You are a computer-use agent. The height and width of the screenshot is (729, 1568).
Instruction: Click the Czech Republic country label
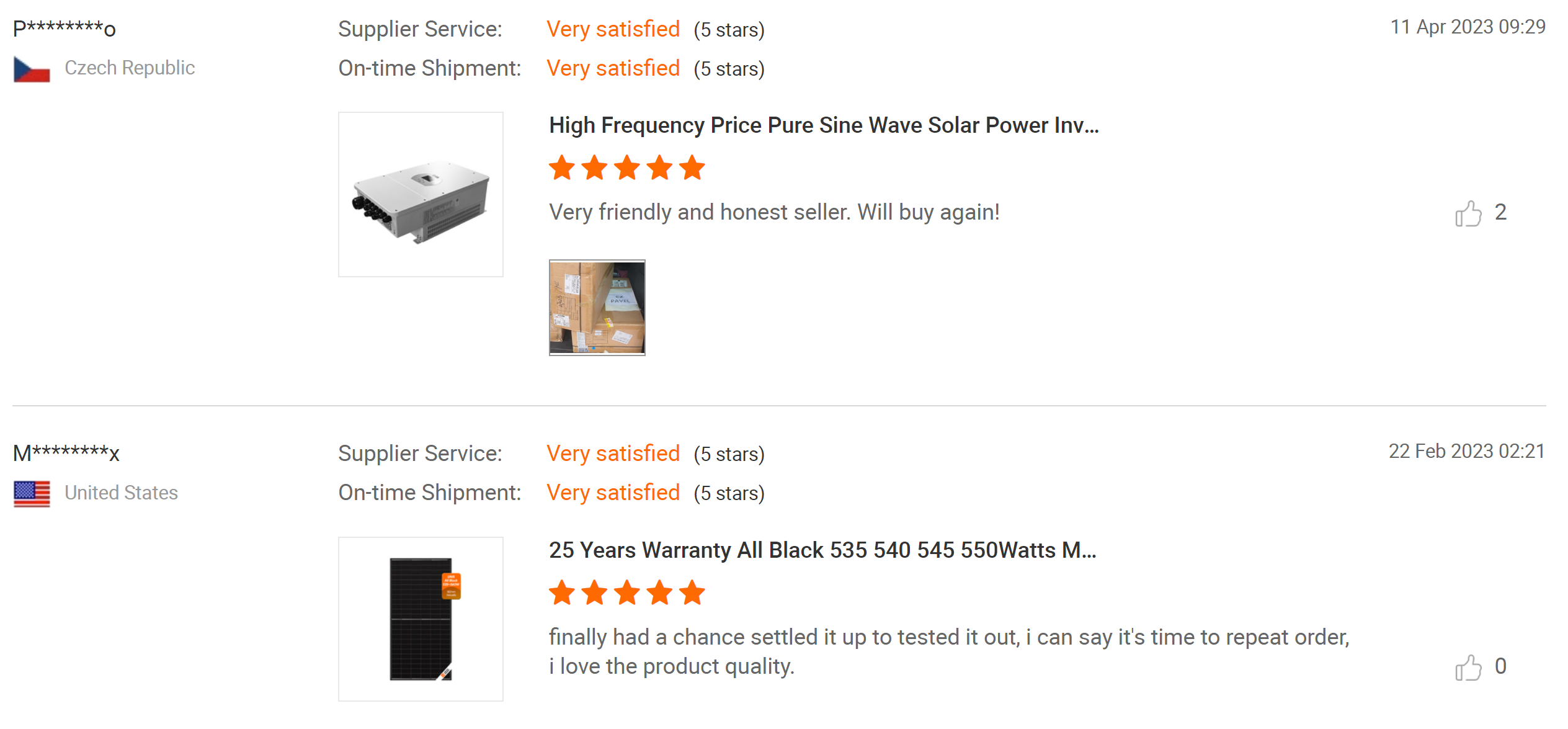(130, 68)
